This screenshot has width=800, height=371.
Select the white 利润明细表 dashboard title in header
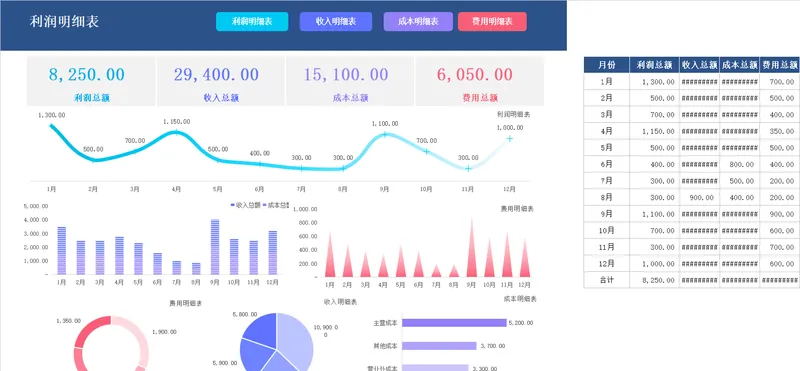tap(64, 21)
